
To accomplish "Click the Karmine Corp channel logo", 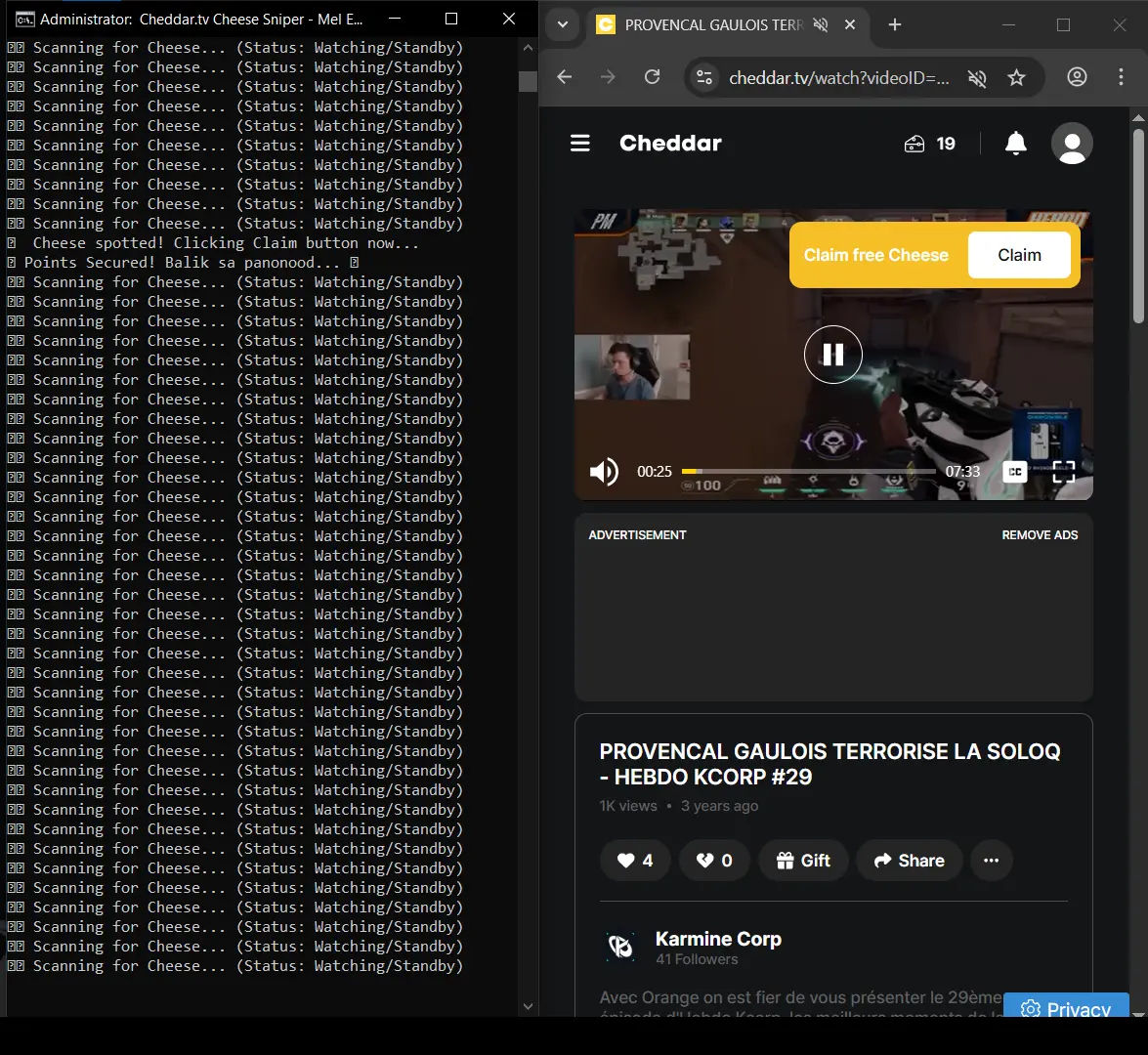I will [620, 947].
